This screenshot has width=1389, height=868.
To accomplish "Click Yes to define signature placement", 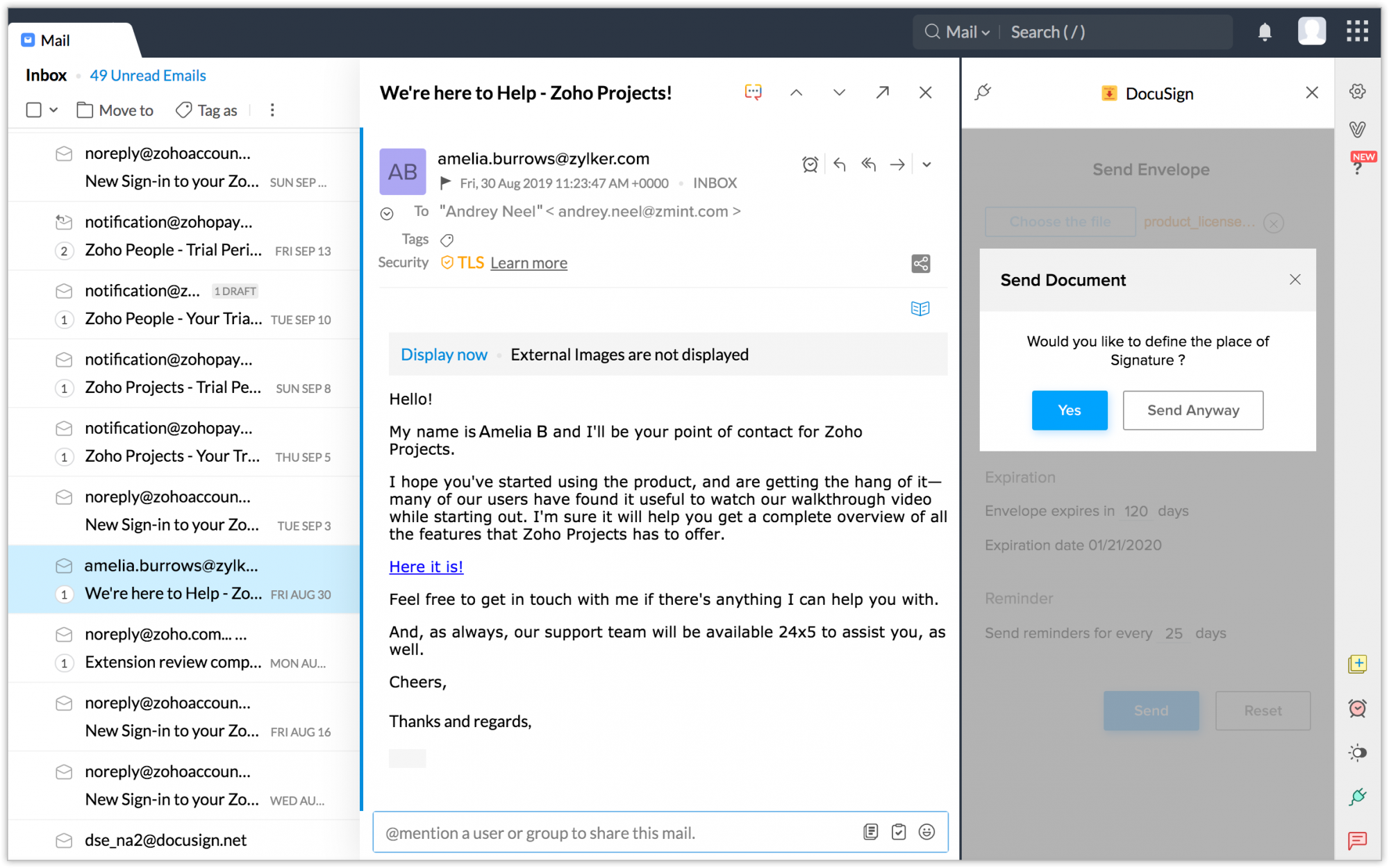I will pyautogui.click(x=1069, y=410).
